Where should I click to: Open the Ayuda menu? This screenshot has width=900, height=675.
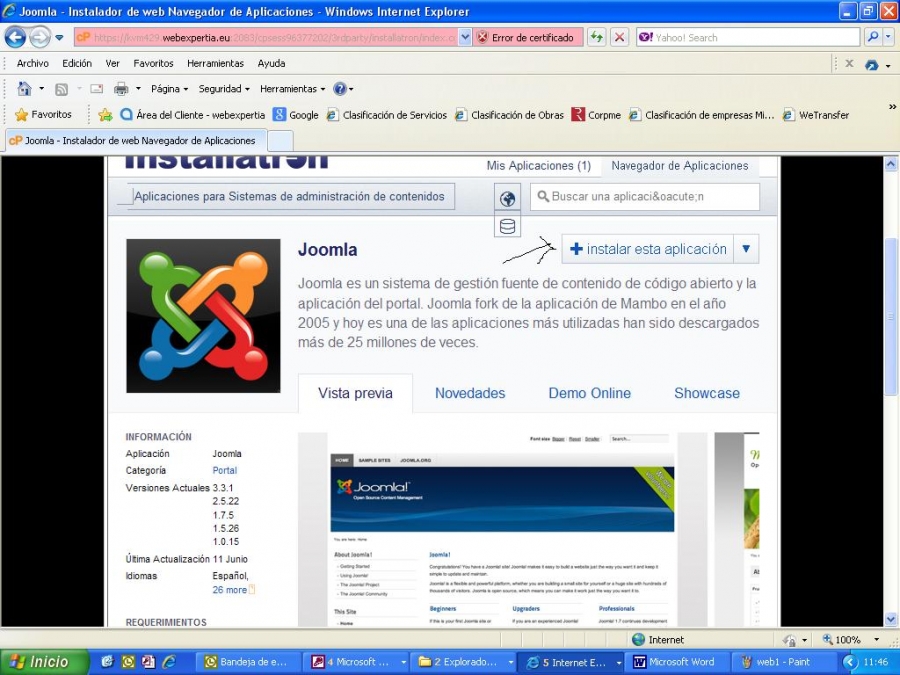click(x=271, y=64)
